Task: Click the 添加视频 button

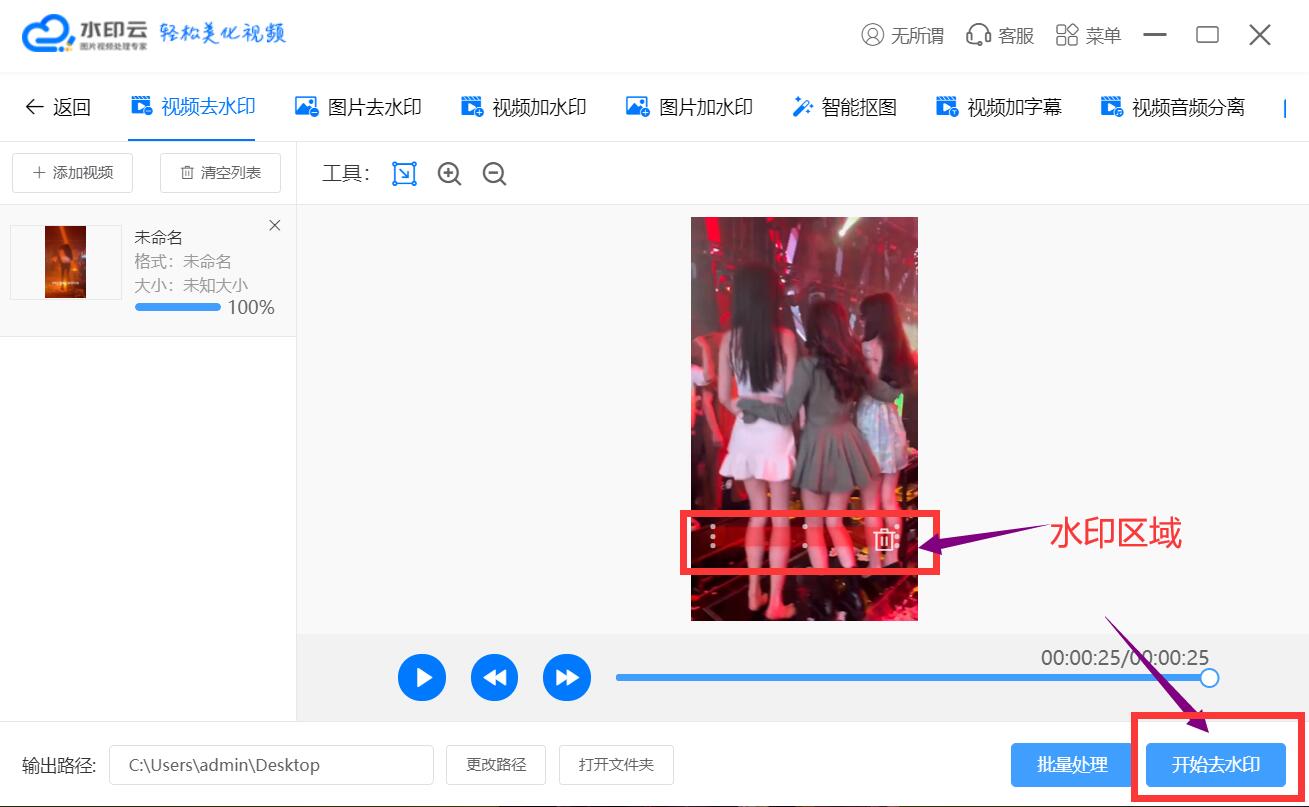Action: (73, 173)
